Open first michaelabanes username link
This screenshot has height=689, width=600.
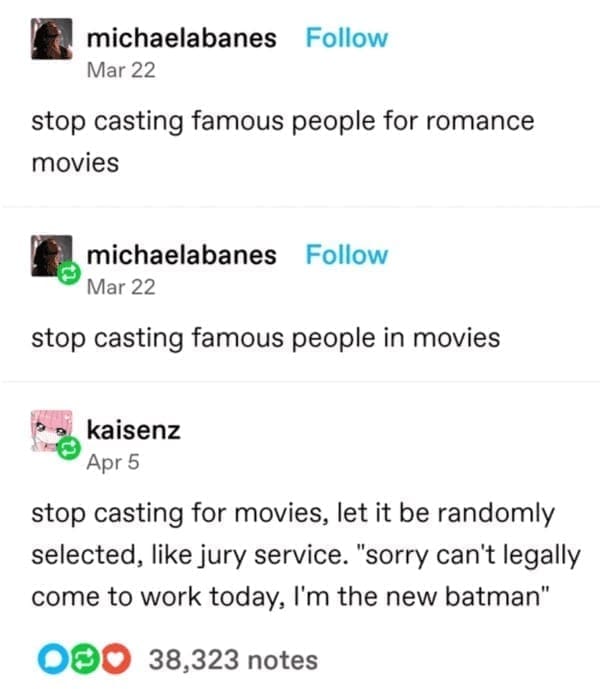coord(182,38)
